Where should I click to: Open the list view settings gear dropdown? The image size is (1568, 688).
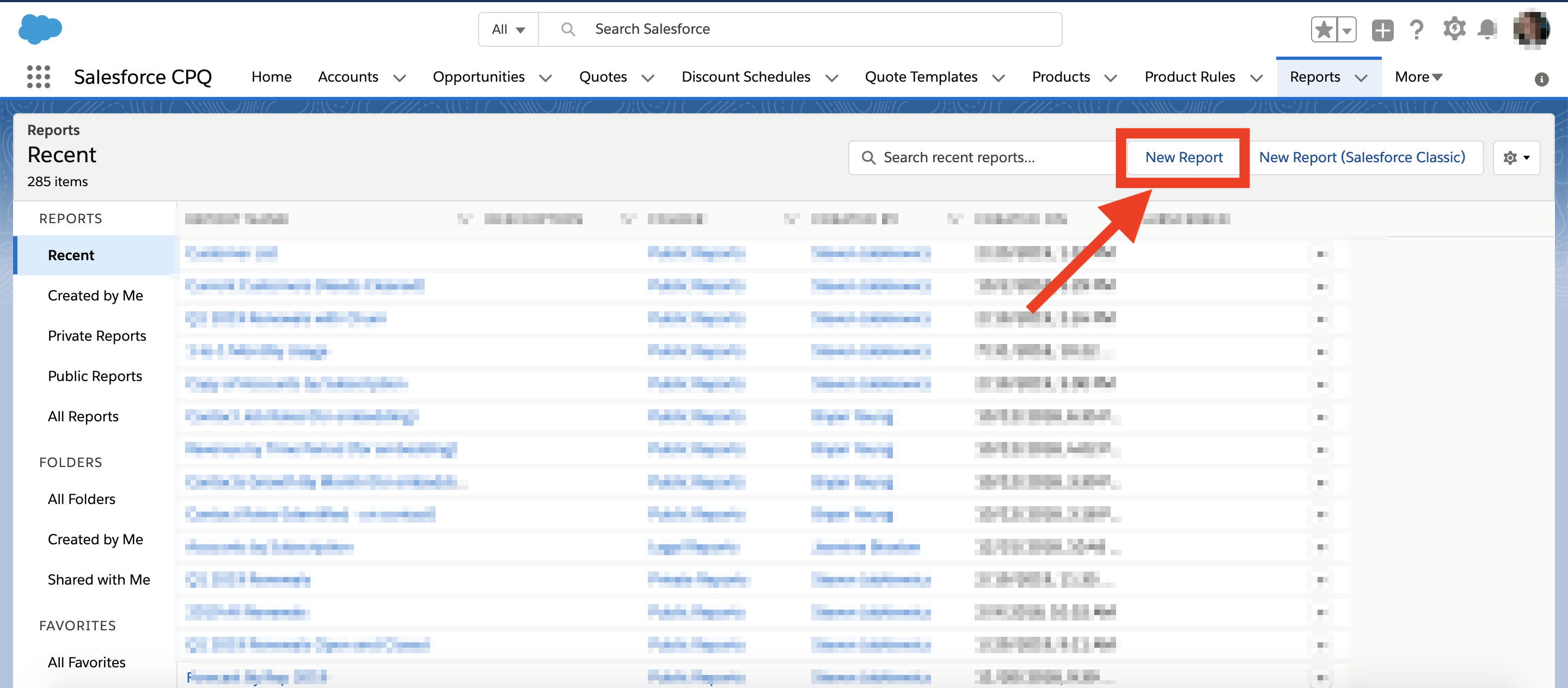pyautogui.click(x=1516, y=158)
